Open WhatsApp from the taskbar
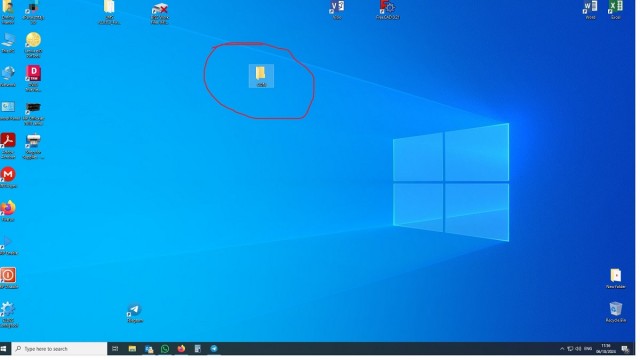This screenshot has width=640, height=360. click(165, 349)
